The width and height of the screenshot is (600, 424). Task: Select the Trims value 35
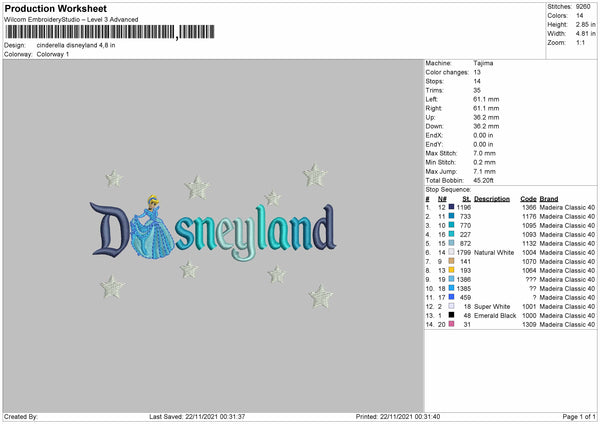click(x=477, y=90)
